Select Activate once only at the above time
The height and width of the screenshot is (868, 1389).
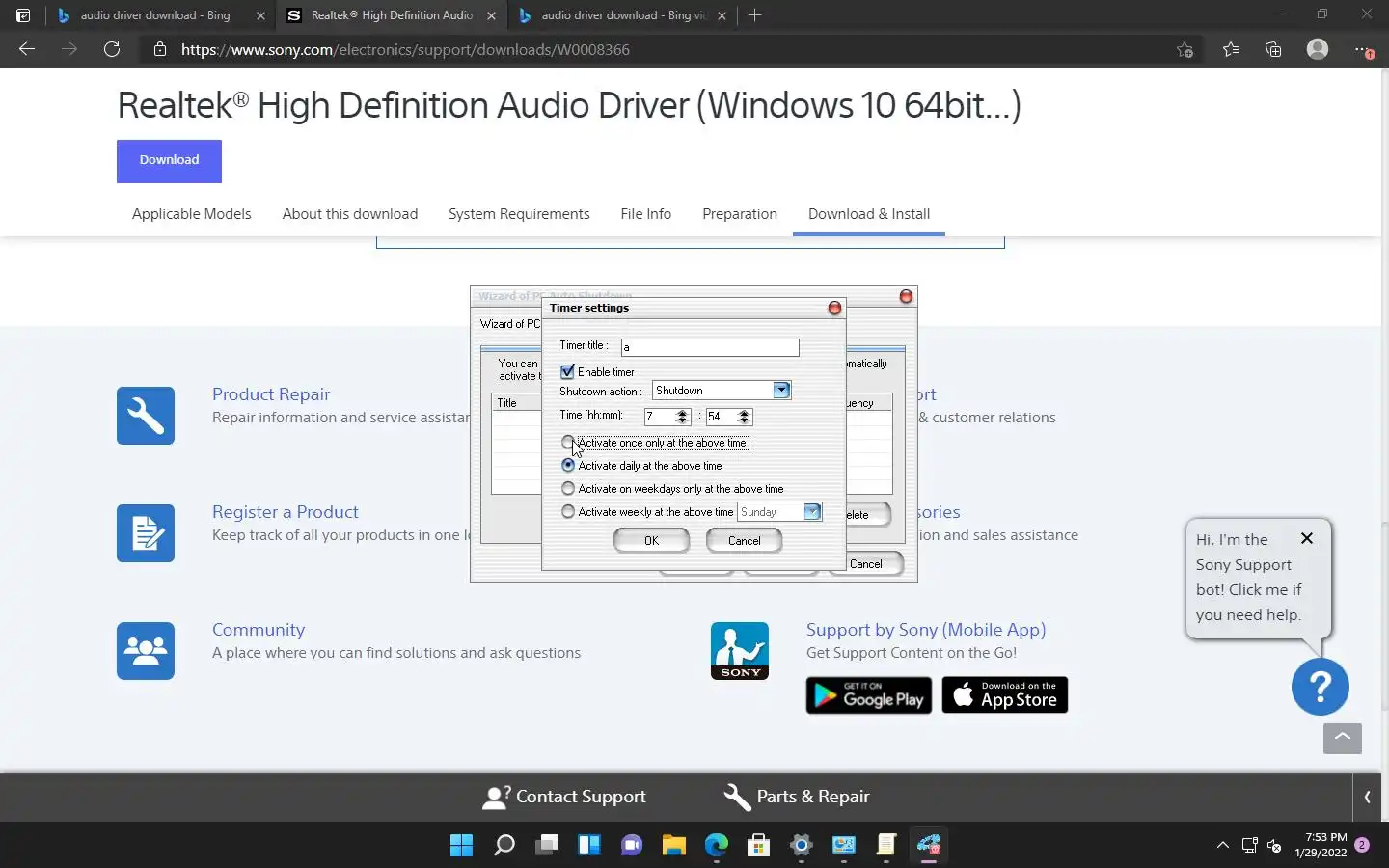click(x=568, y=443)
